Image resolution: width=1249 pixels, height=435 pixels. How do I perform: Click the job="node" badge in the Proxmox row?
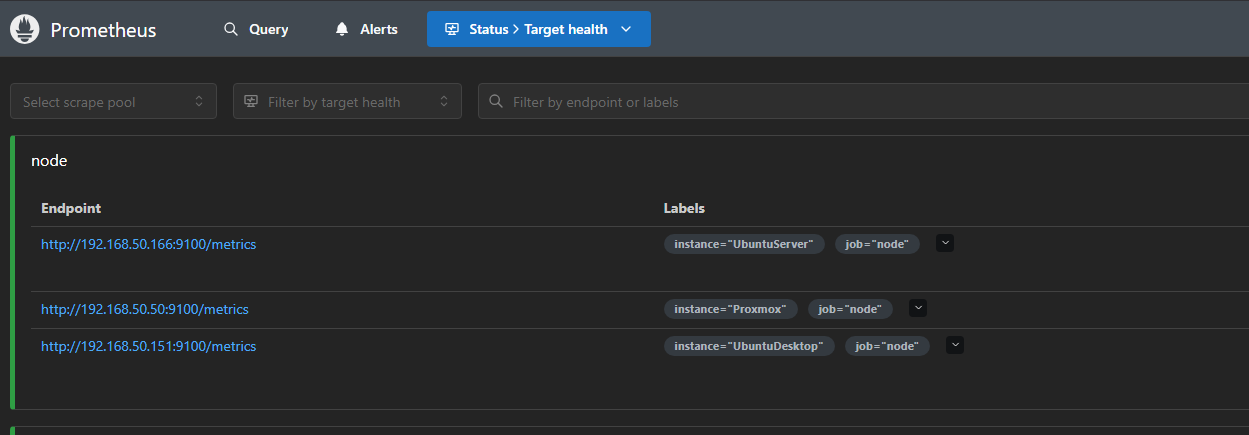851,309
